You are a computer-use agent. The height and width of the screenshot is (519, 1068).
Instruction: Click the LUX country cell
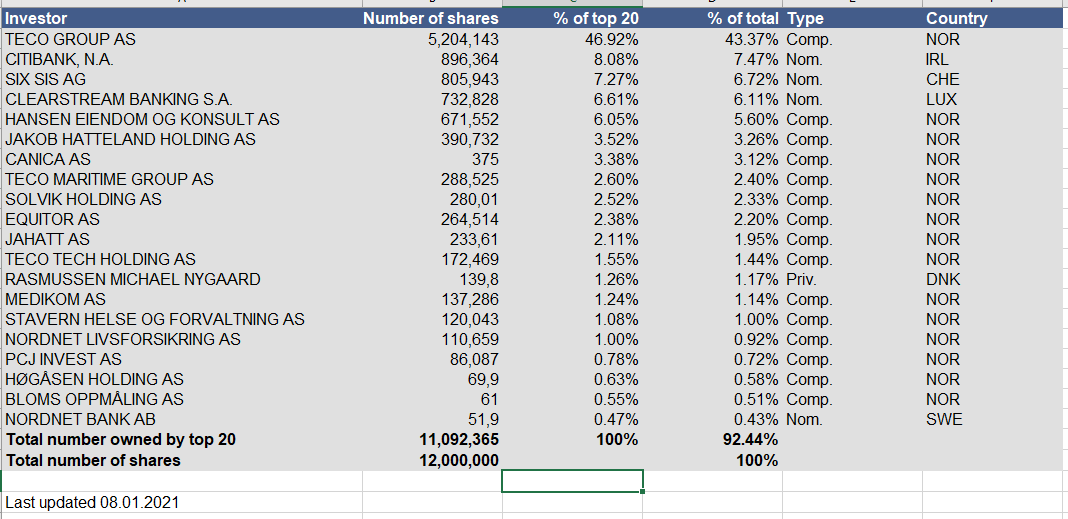pyautogui.click(x=941, y=99)
